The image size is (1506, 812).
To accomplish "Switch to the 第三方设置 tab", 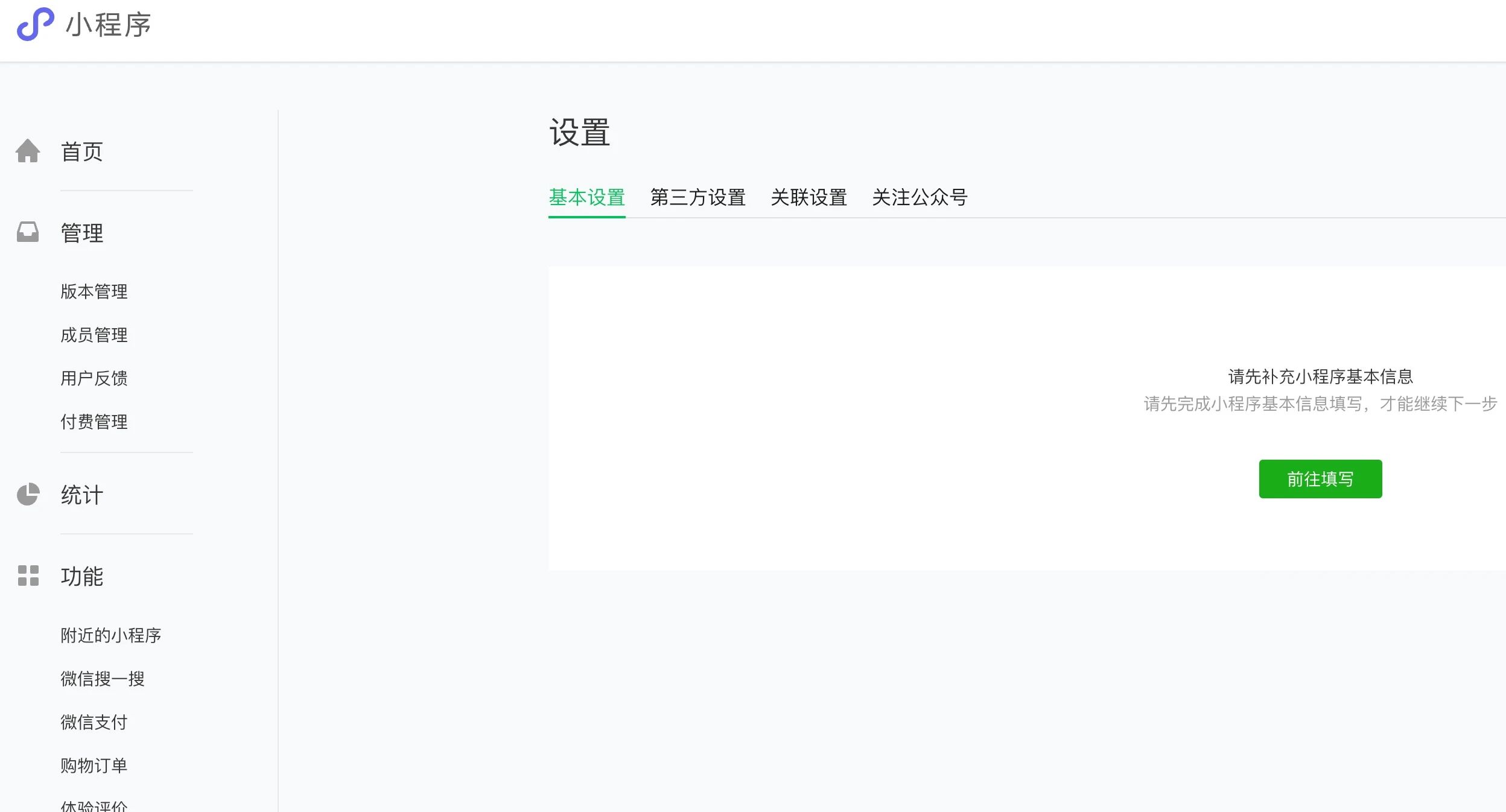I will (x=697, y=197).
